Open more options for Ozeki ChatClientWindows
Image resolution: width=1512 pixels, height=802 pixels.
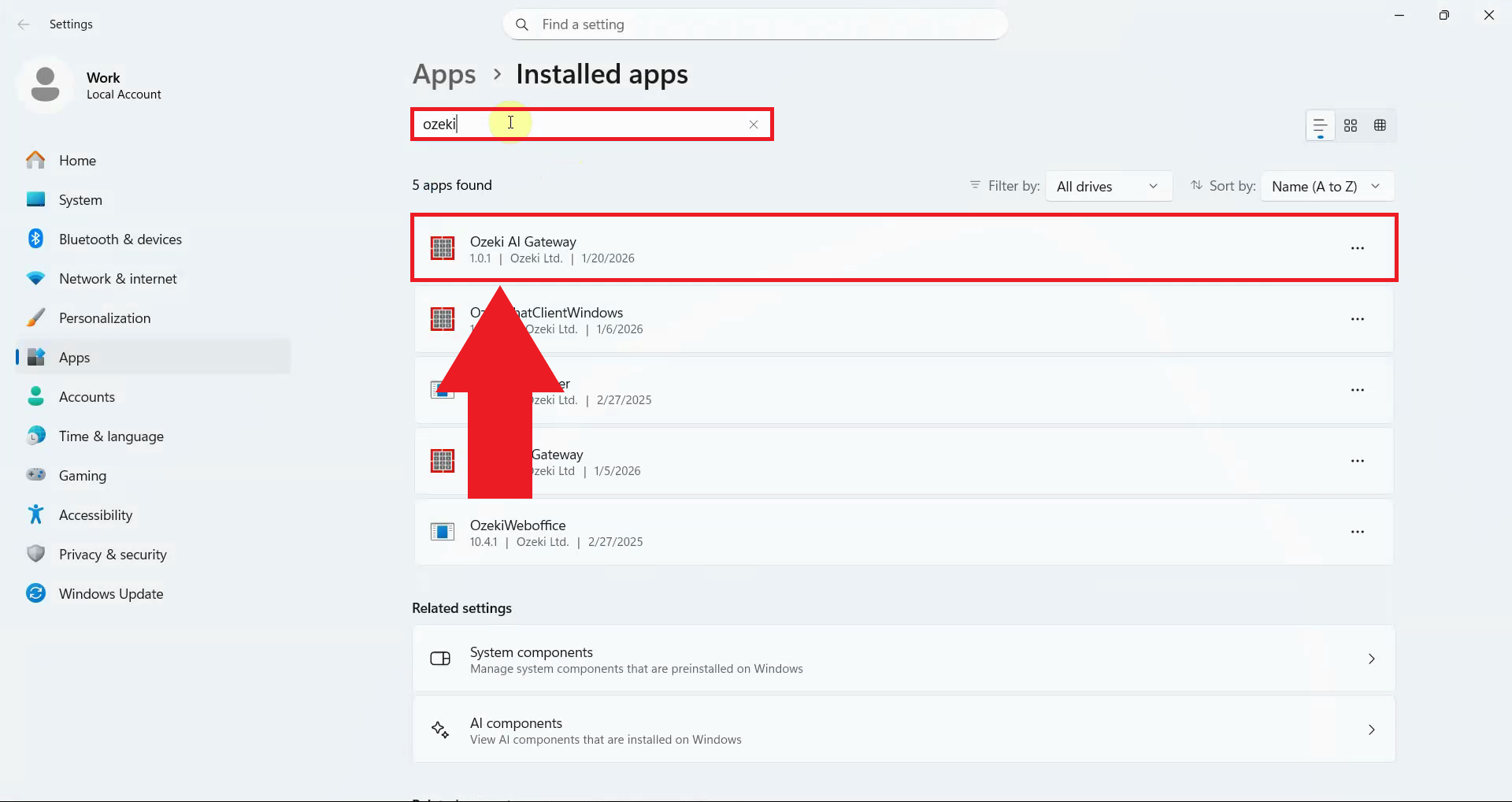(x=1357, y=319)
